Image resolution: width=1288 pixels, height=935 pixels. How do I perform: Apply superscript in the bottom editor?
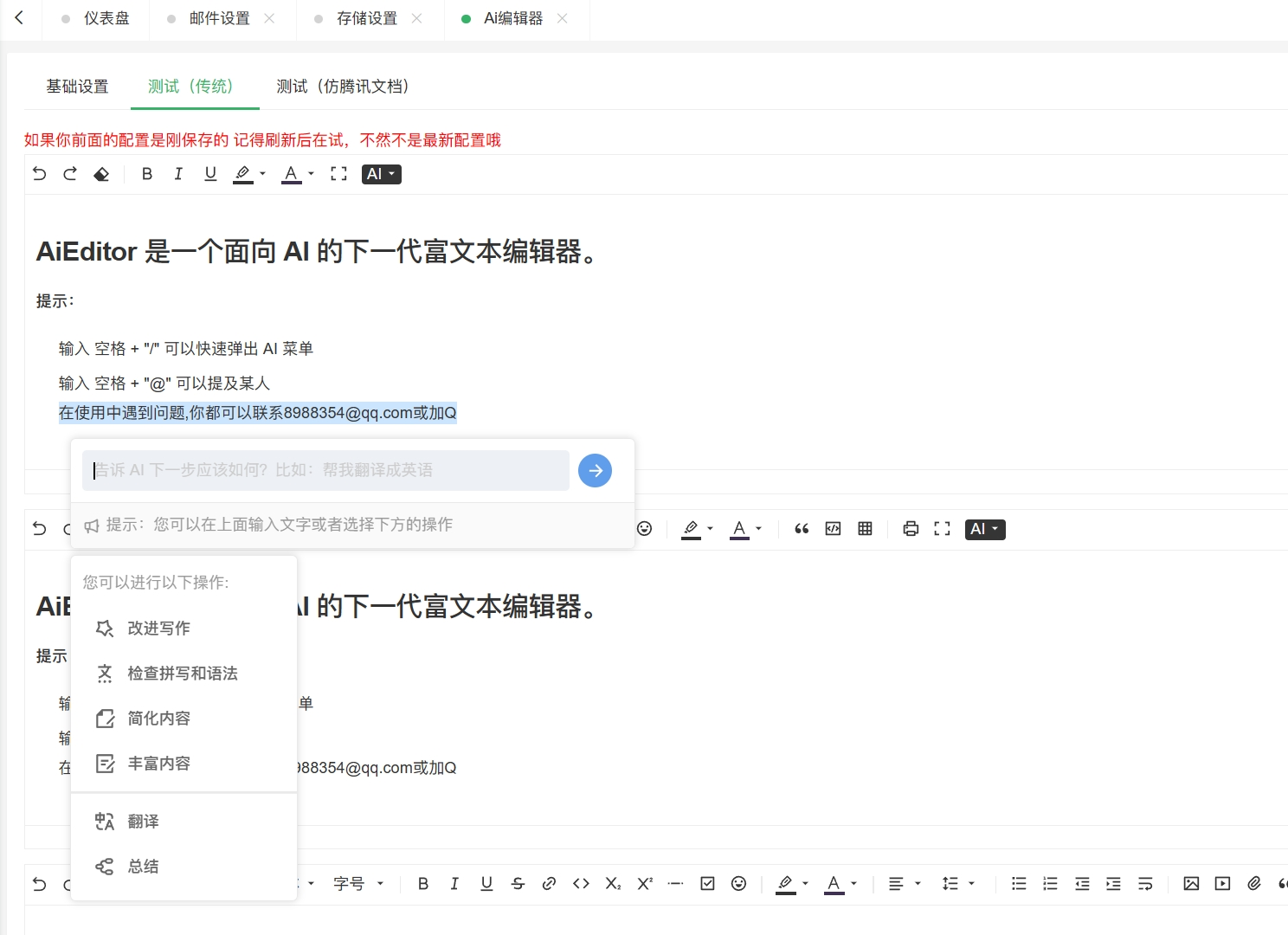coord(645,884)
